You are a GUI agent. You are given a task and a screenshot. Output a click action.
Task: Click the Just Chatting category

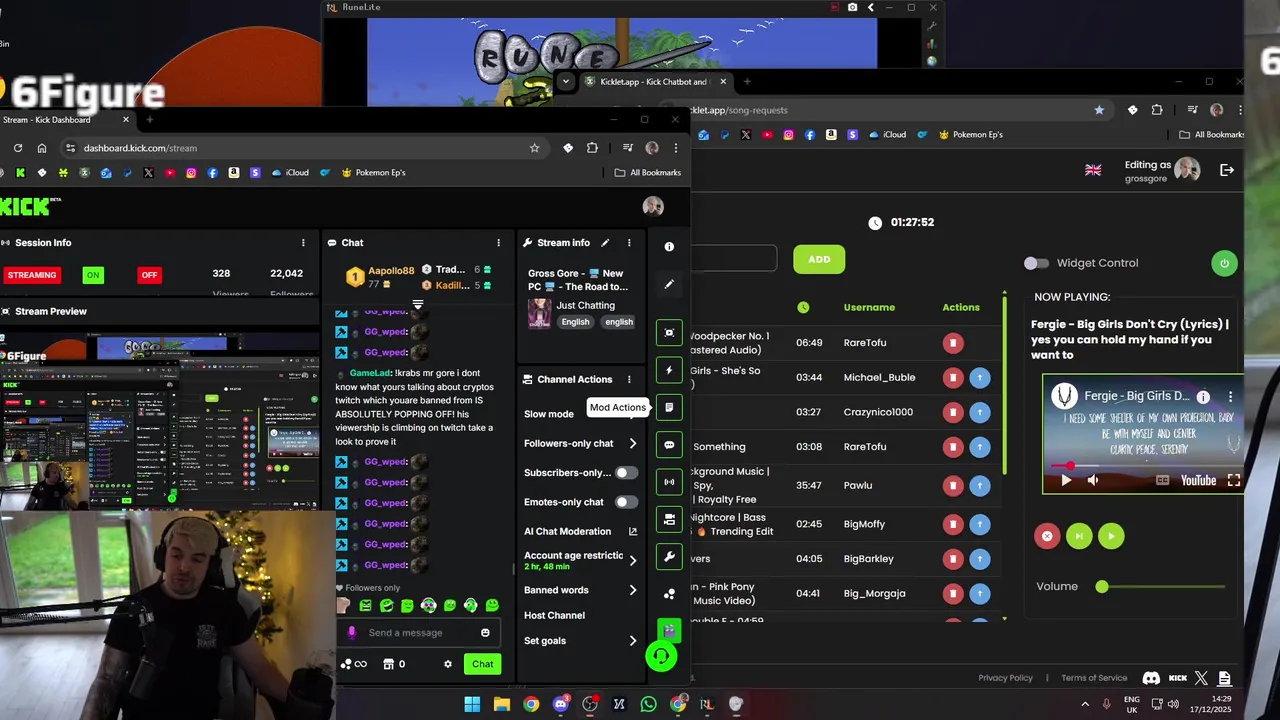click(585, 306)
